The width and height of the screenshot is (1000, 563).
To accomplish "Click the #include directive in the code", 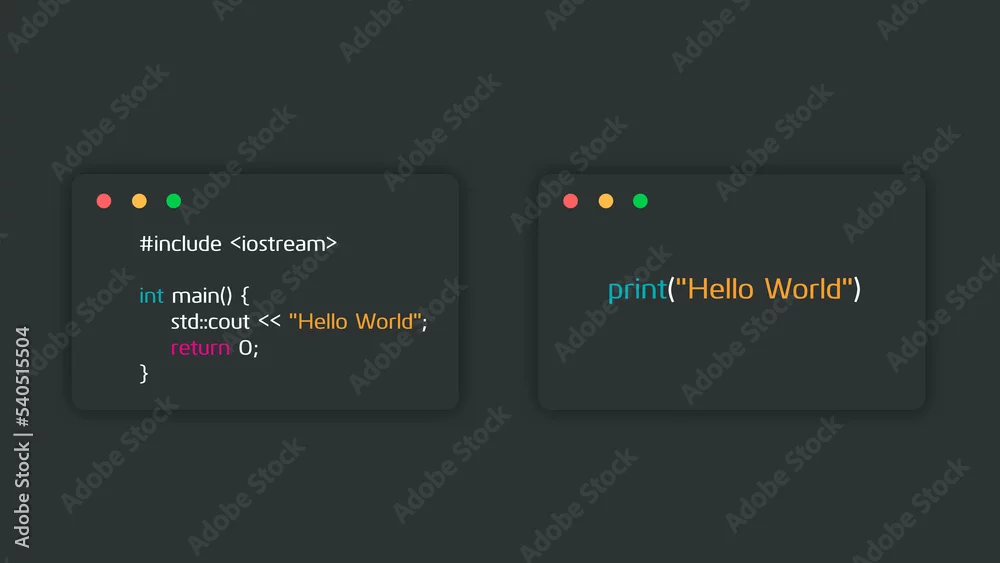I will tap(180, 244).
